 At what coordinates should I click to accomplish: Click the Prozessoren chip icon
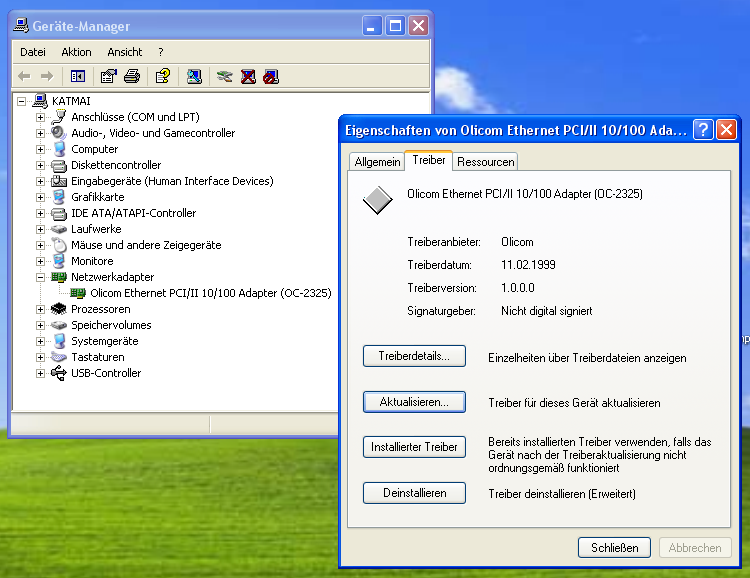coord(59,309)
